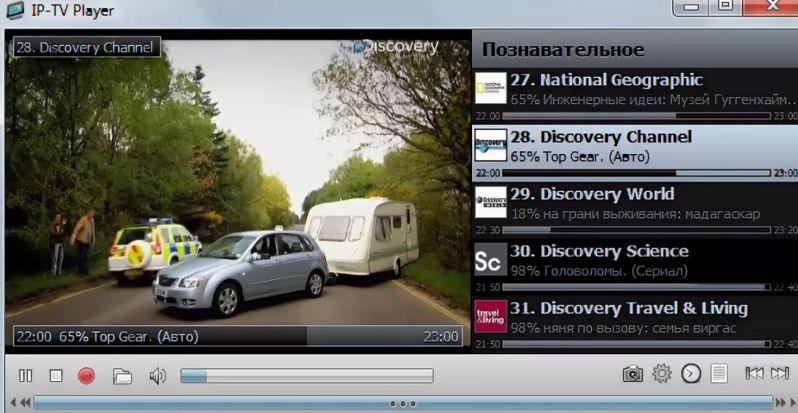798x413 pixels.
Task: Click the Познавательное category header
Action: [x=635, y=49]
